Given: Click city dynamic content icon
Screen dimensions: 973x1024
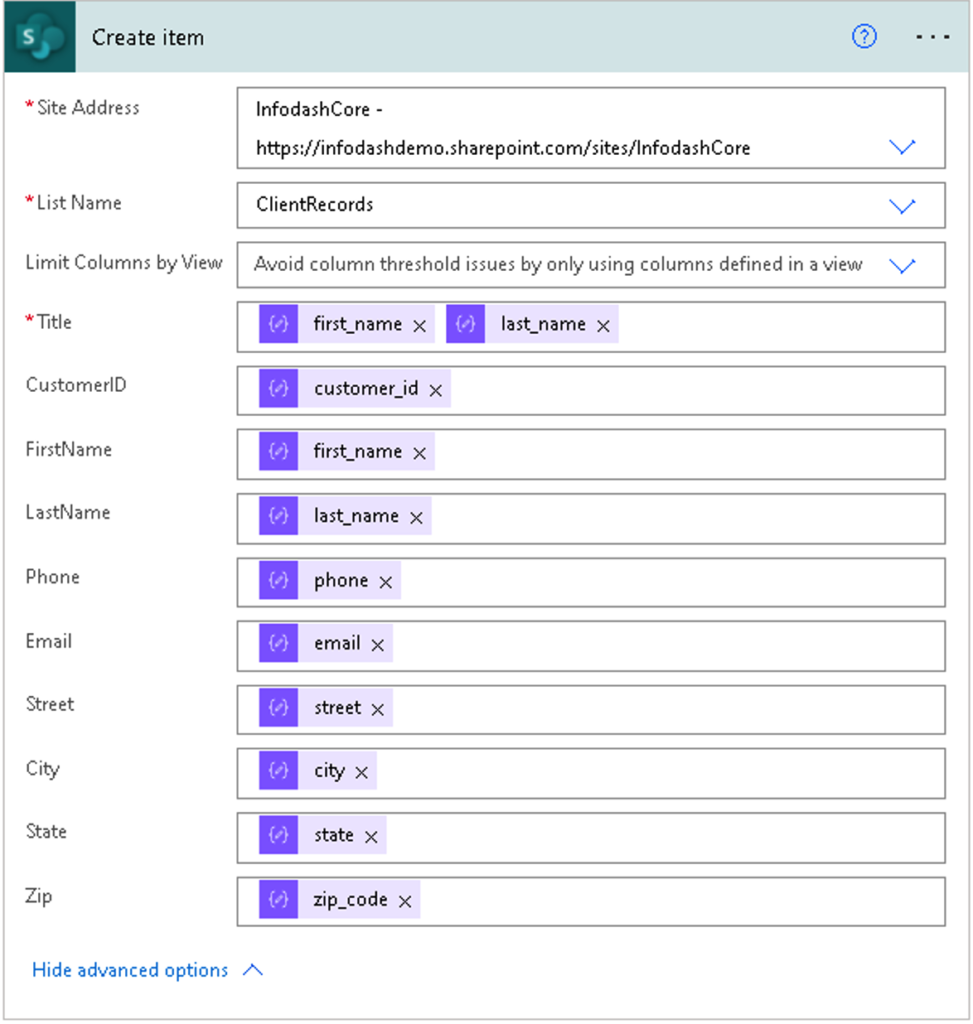Looking at the screenshot, I should pyautogui.click(x=279, y=771).
